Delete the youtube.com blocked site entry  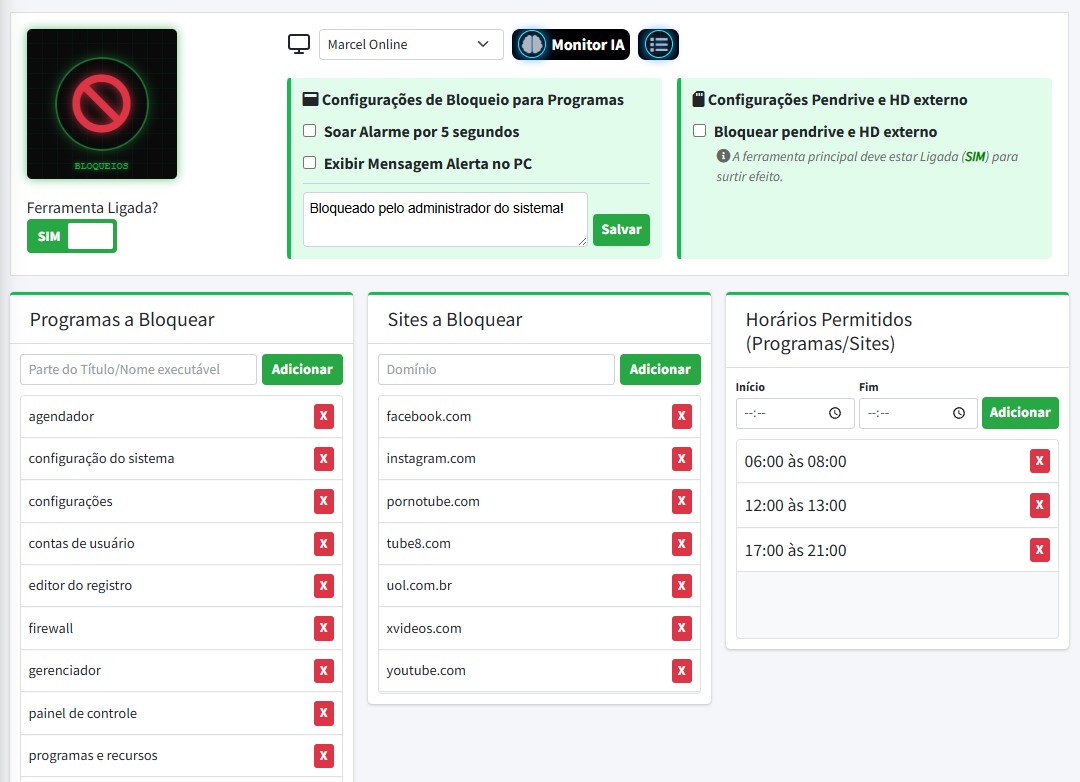(681, 671)
